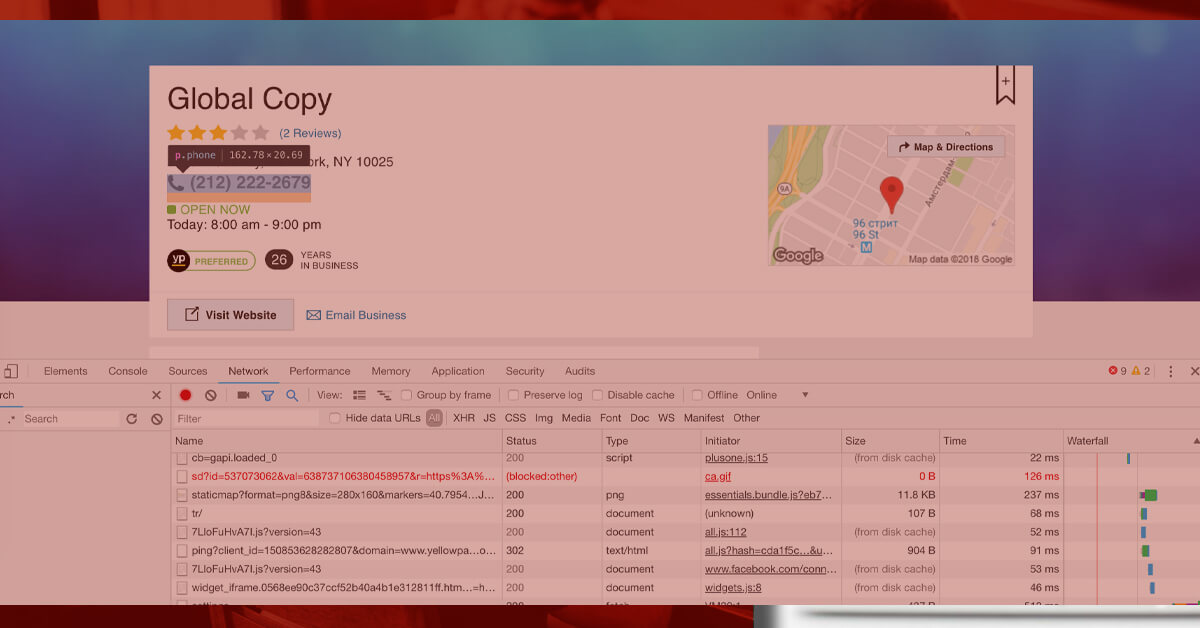Sort by Waterfall column arrow
Image resolution: width=1200 pixels, height=628 pixels.
coord(1196,441)
